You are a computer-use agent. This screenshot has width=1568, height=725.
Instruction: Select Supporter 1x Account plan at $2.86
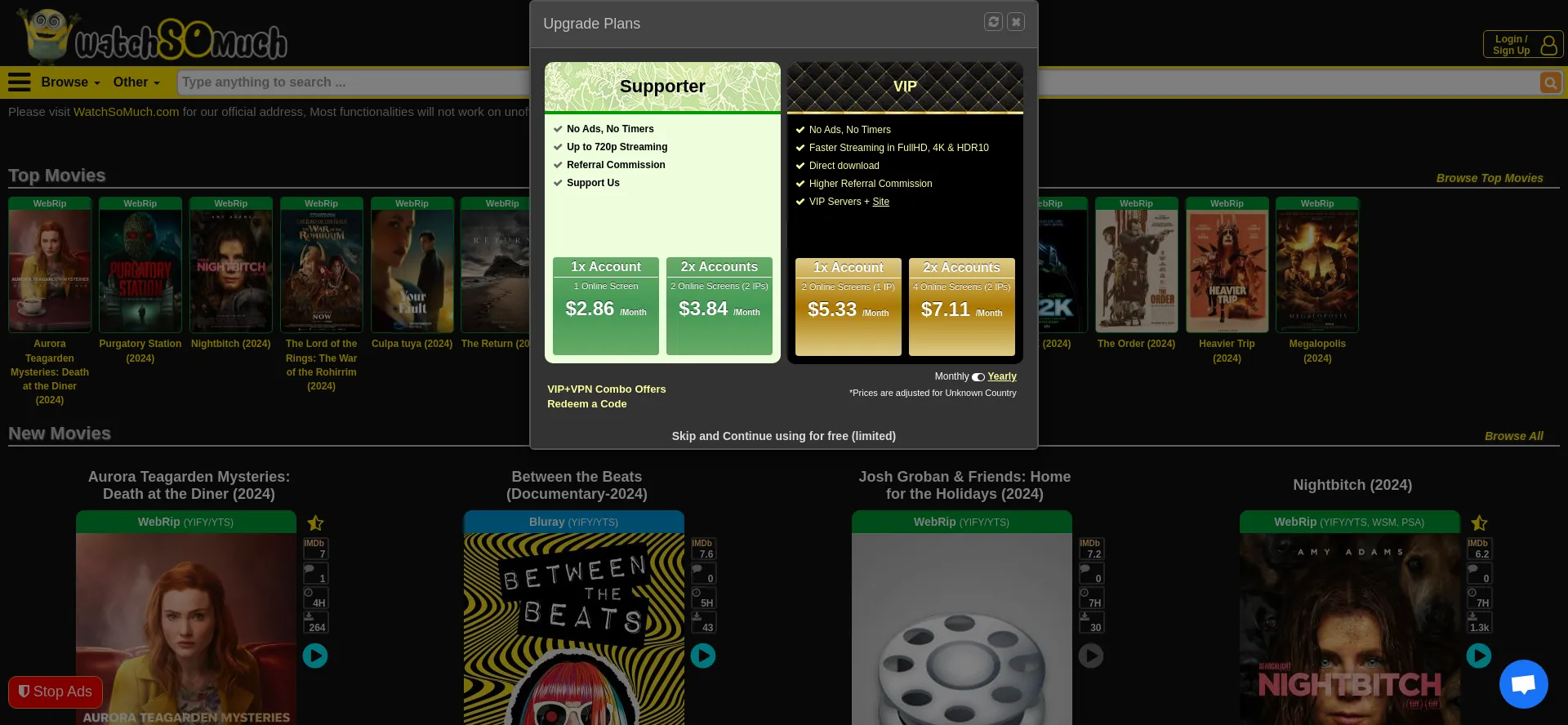[605, 306]
